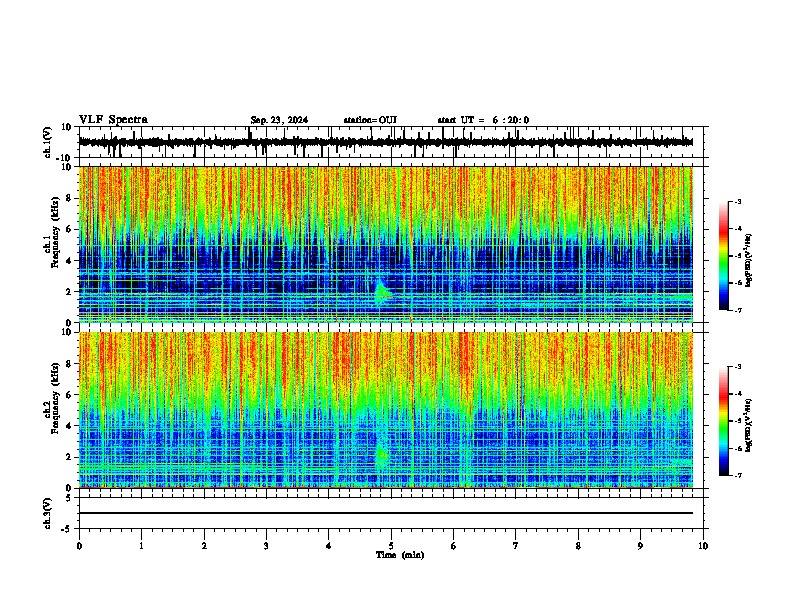Click the "Time (min)" x-axis label
Screen dimensions: 792x612
coord(400,555)
